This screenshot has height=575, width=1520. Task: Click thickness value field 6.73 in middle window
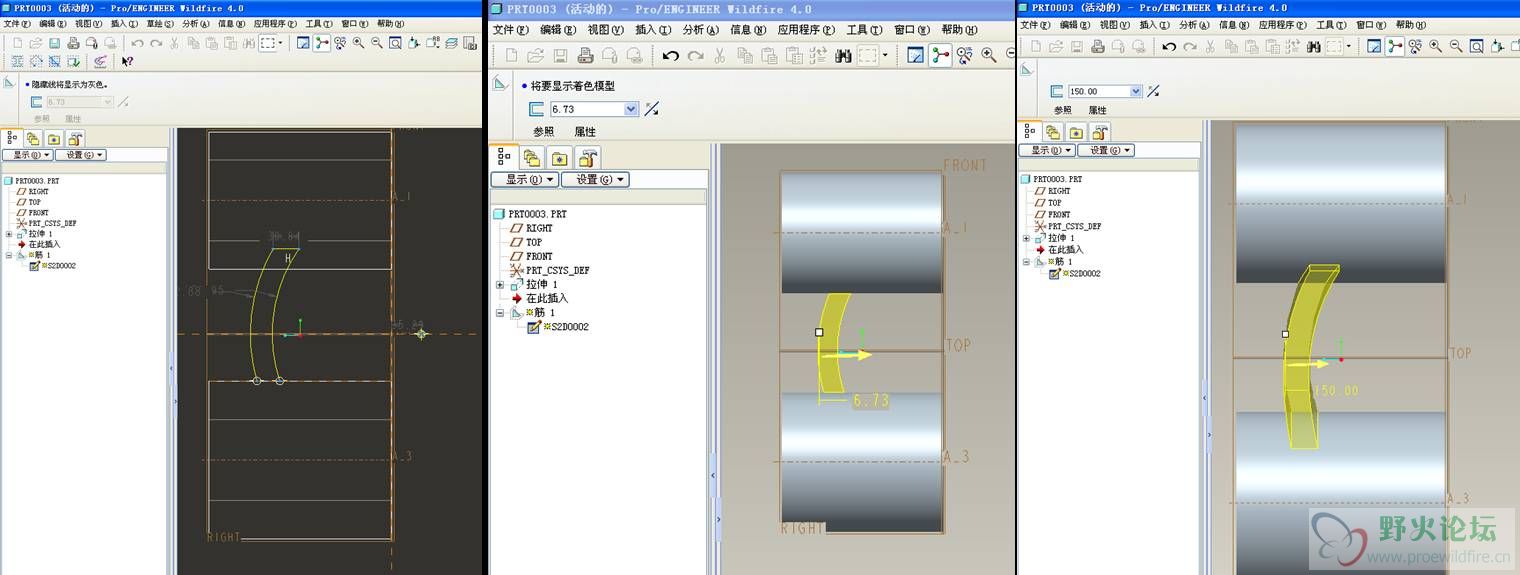pos(586,109)
